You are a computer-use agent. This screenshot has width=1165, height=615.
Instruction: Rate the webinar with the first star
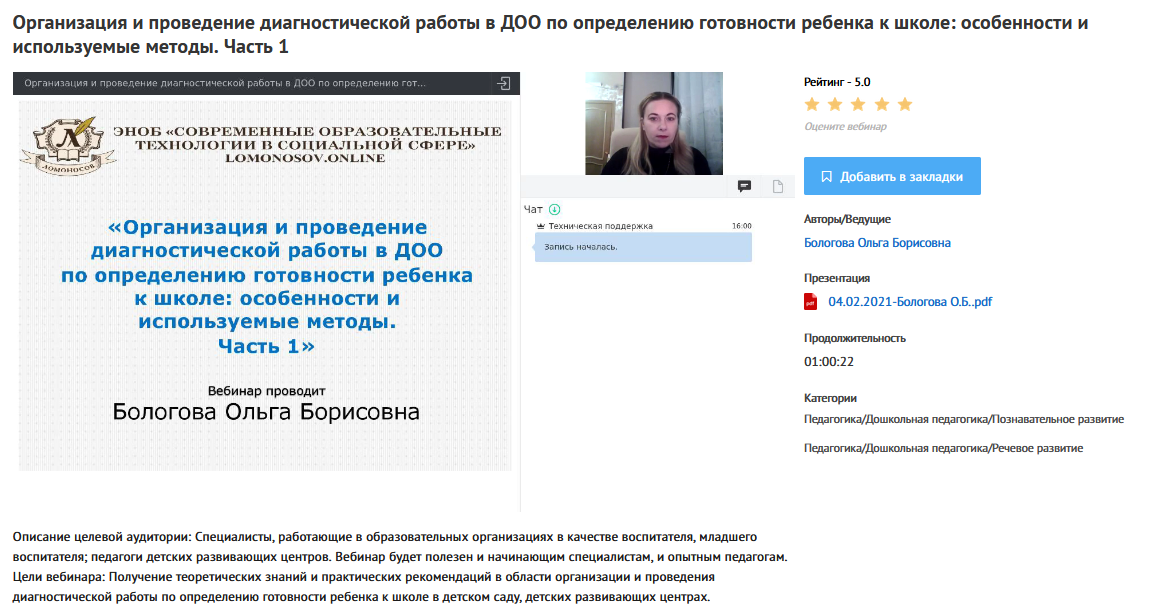pyautogui.click(x=812, y=105)
